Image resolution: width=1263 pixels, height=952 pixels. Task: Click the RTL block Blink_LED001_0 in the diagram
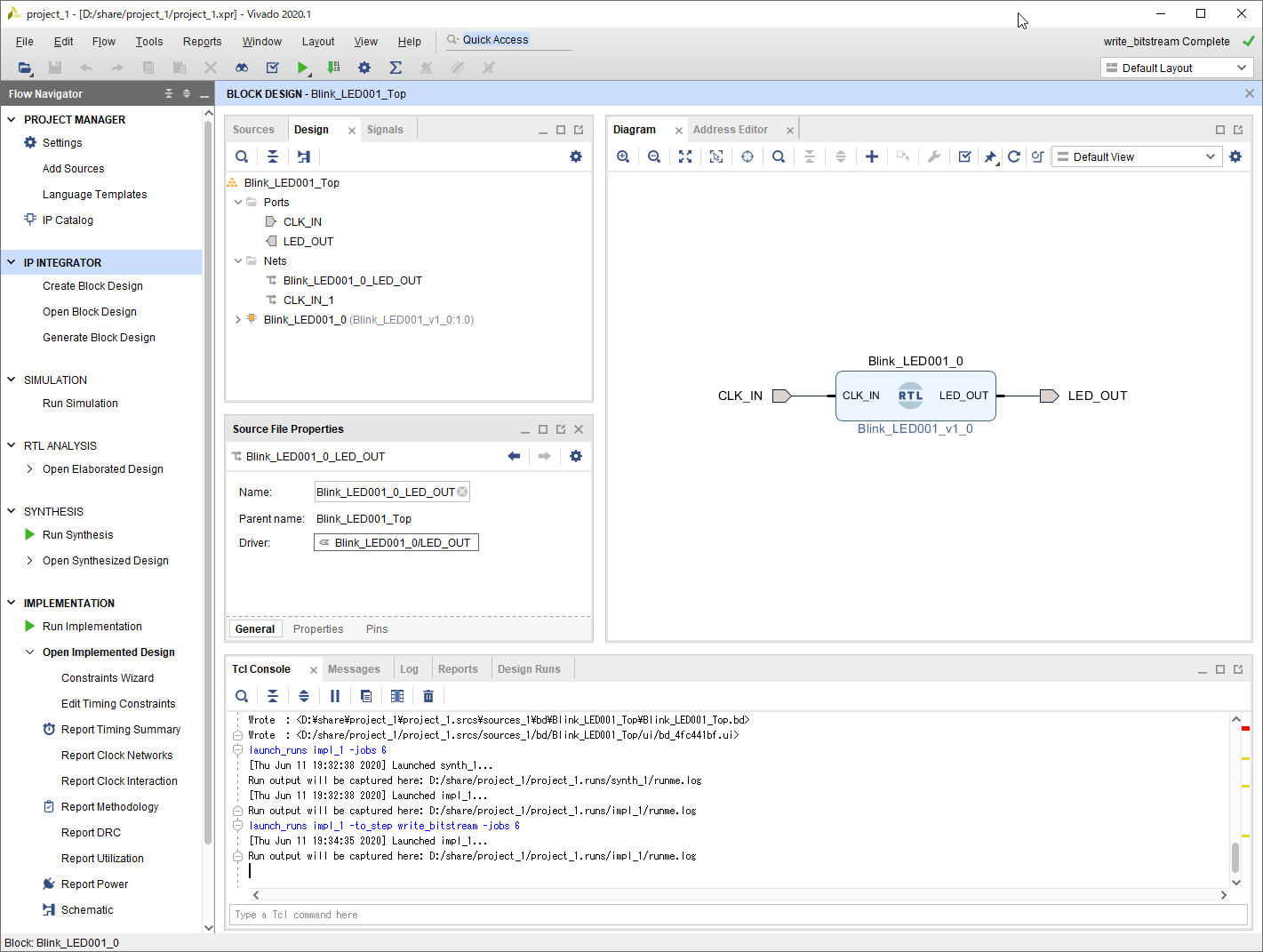click(915, 396)
